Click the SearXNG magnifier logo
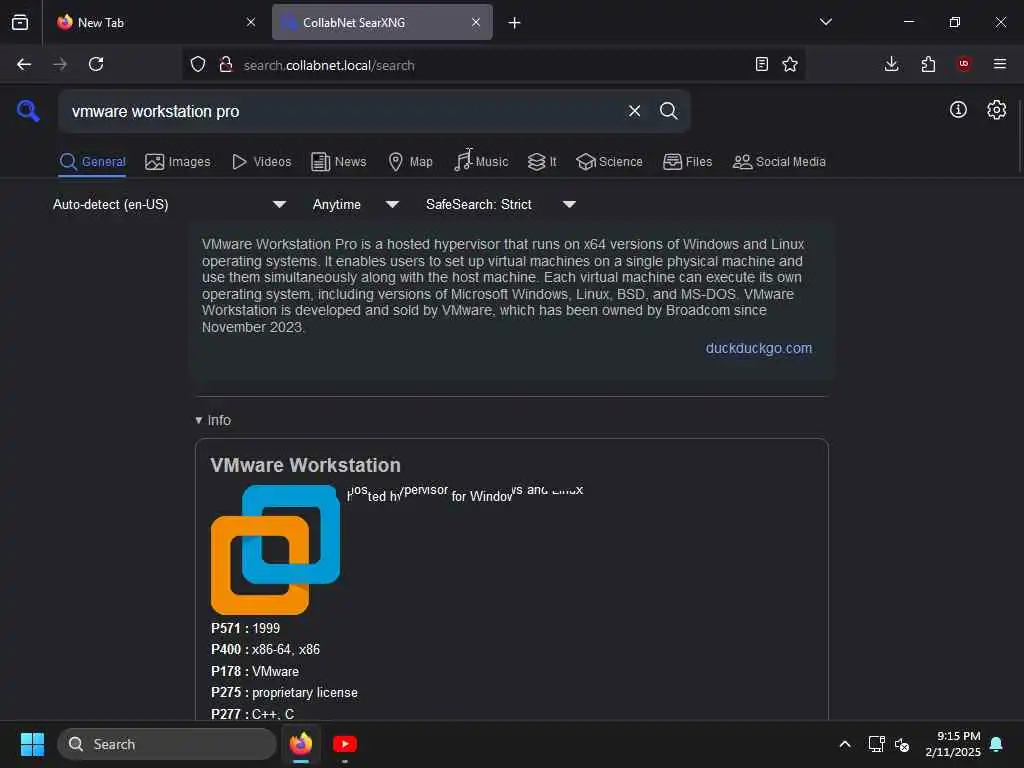1024x768 pixels. click(x=28, y=110)
